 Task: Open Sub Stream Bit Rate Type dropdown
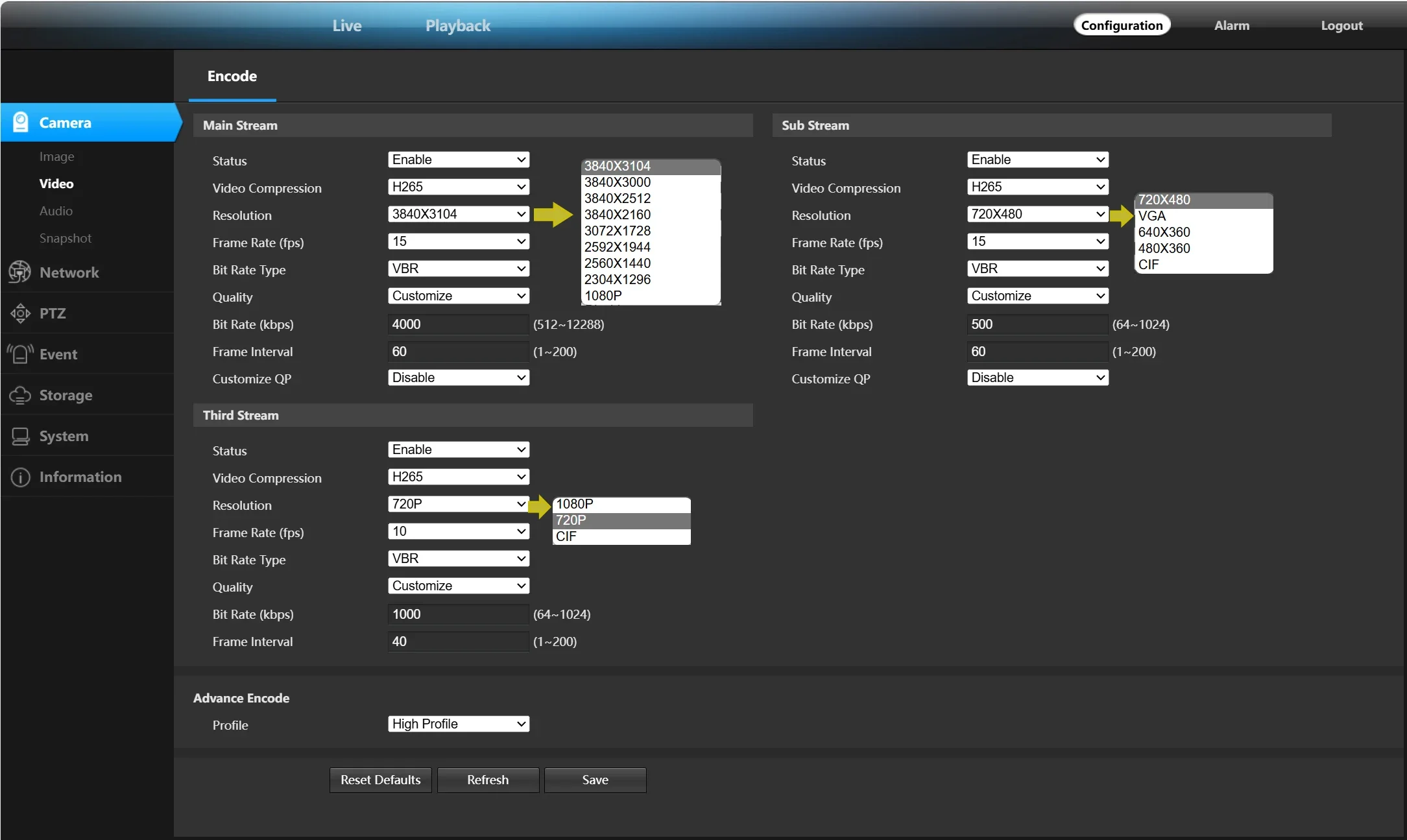[x=1037, y=269]
